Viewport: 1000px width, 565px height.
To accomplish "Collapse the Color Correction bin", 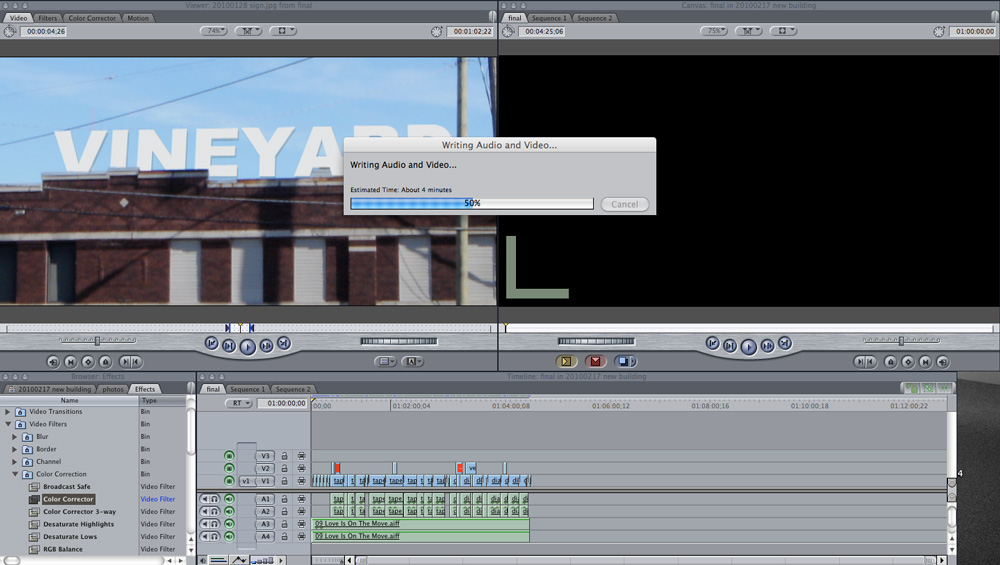I will (x=15, y=474).
